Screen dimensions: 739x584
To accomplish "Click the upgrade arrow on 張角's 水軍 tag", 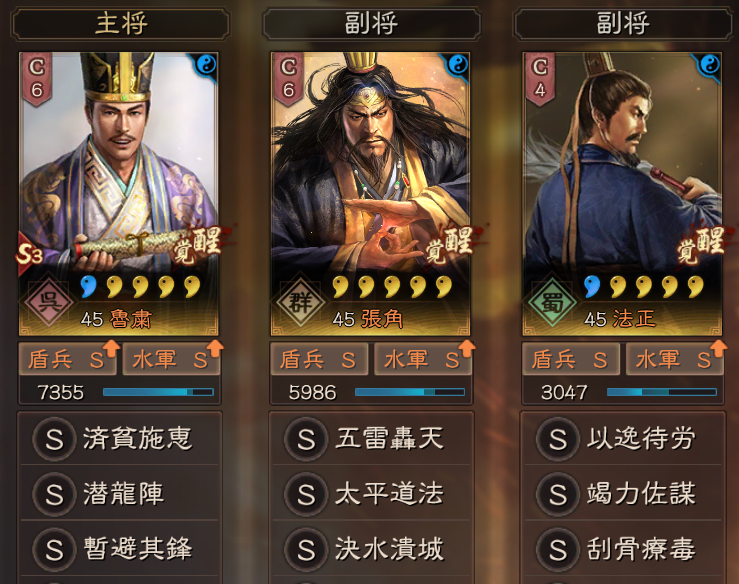I will click(466, 348).
